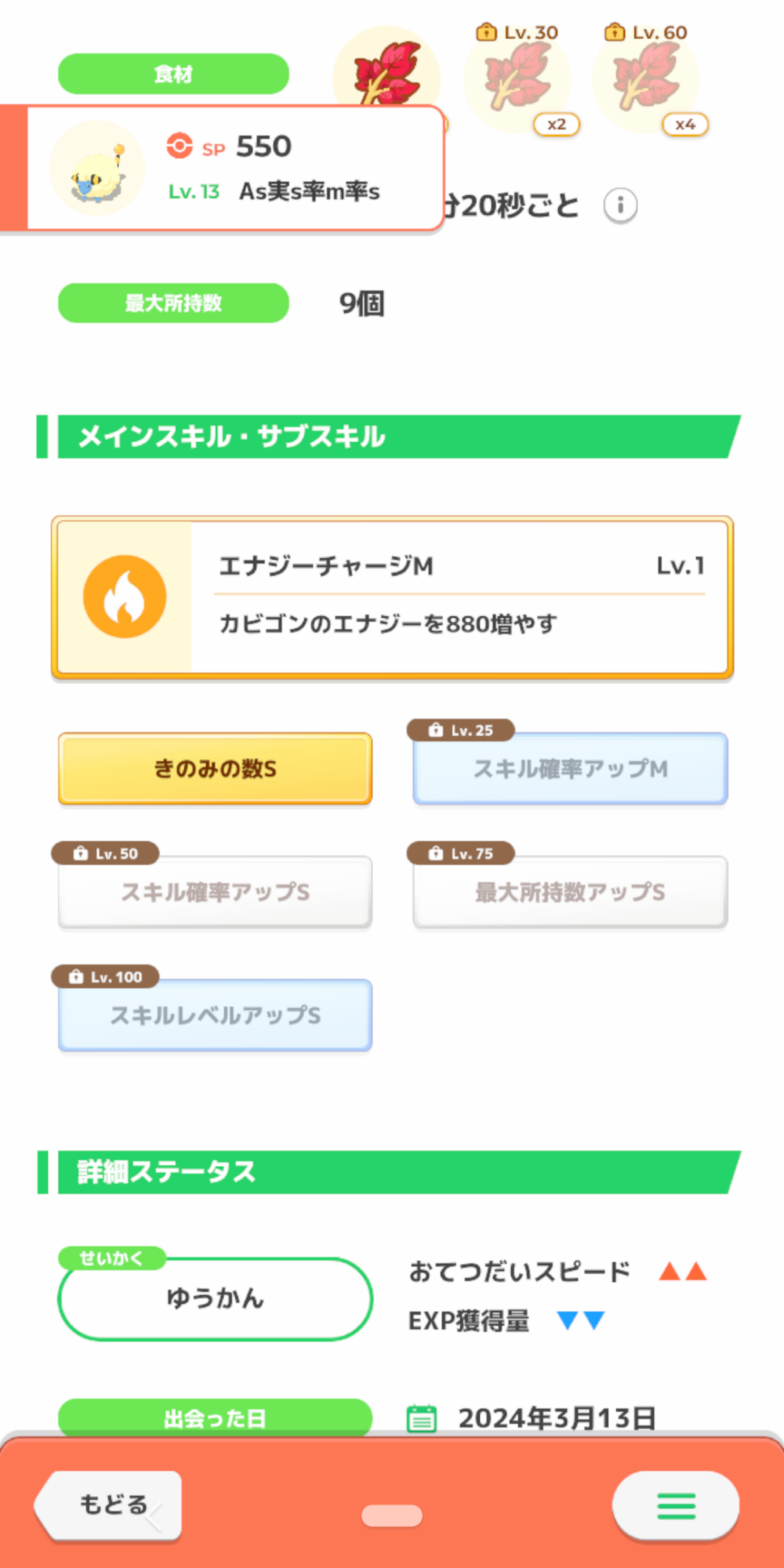784x1568 pixels.
Task: Open the green hamburger menu button
Action: click(676, 1505)
